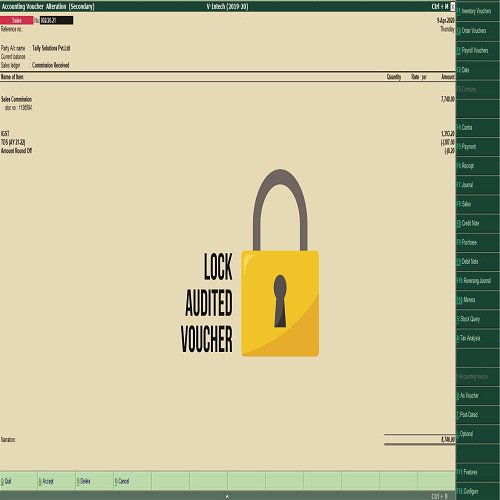Switch to Receipt voucher type

point(478,166)
